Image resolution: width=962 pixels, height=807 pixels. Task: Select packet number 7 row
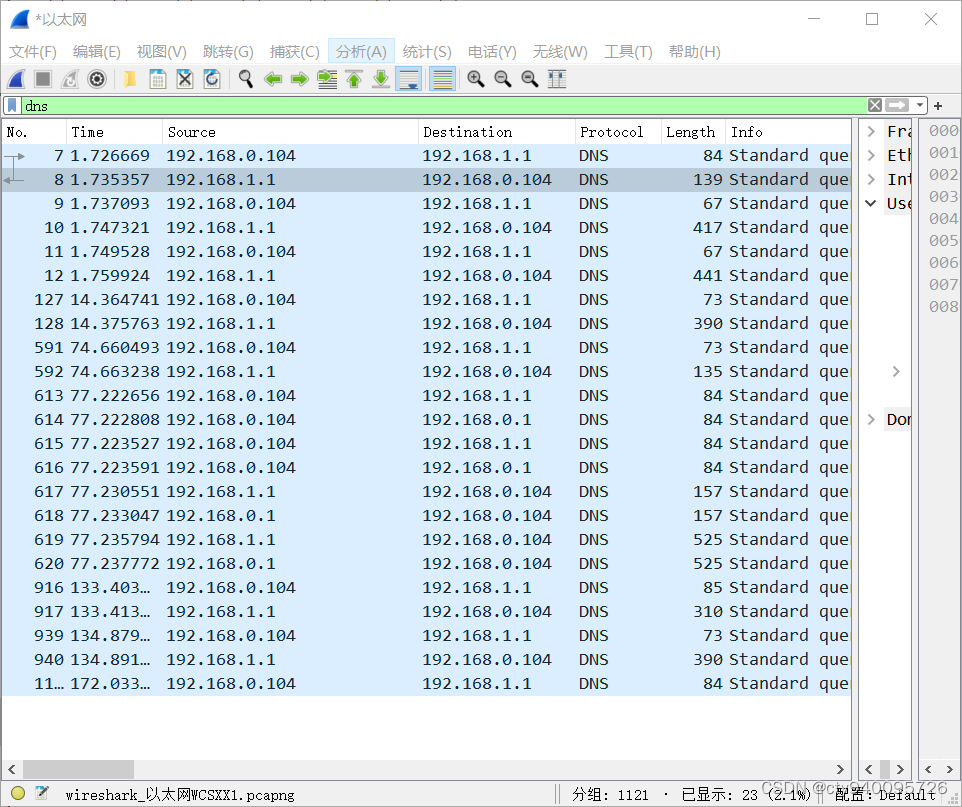tap(426, 156)
